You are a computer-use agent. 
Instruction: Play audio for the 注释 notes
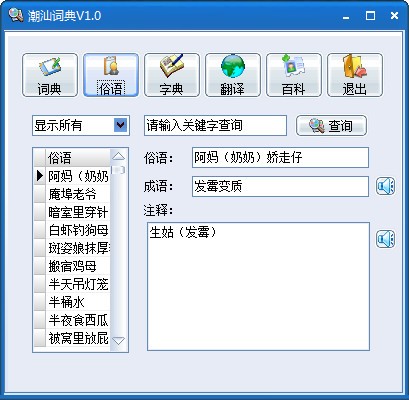coord(385,239)
